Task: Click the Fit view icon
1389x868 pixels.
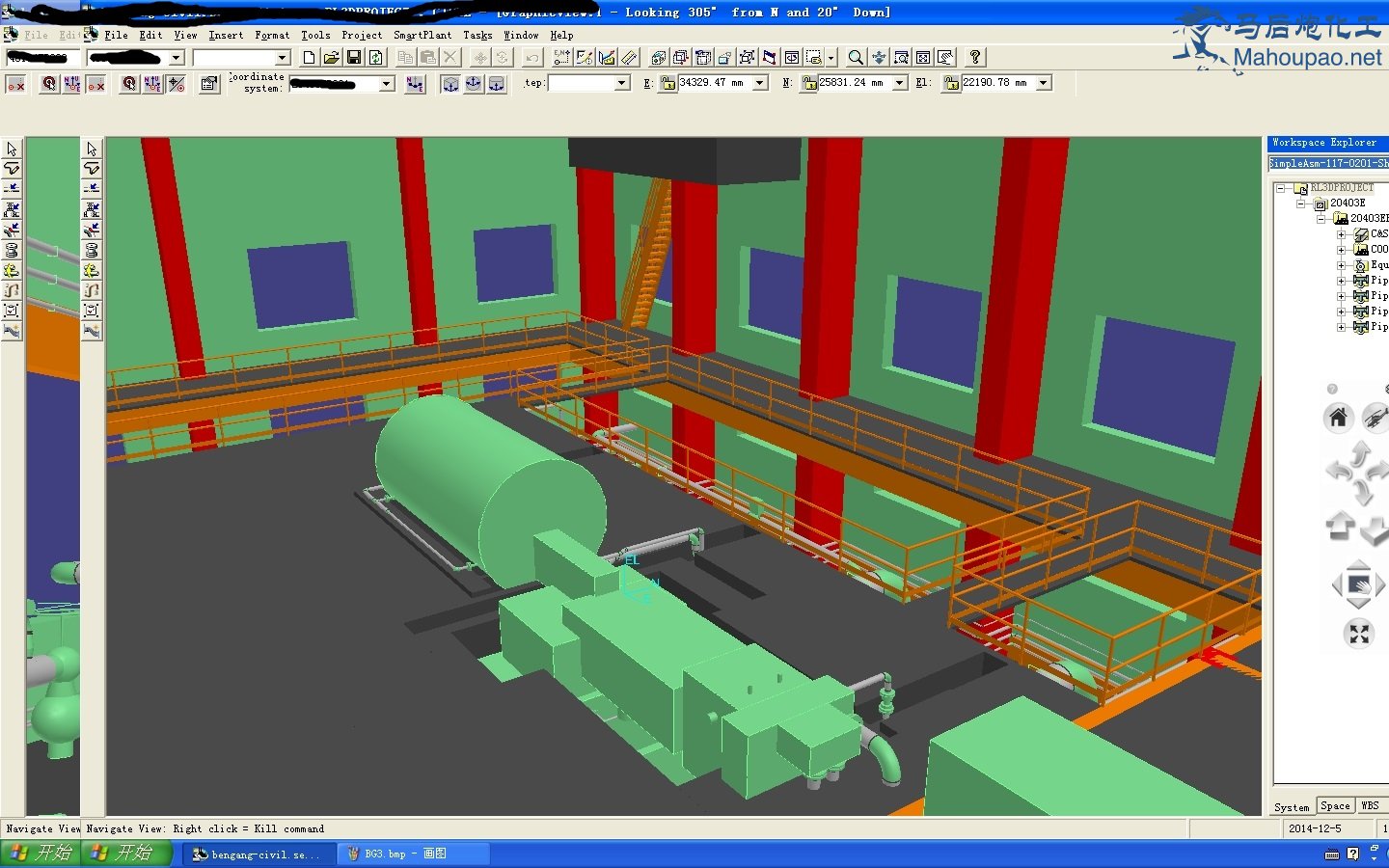Action: 923,58
